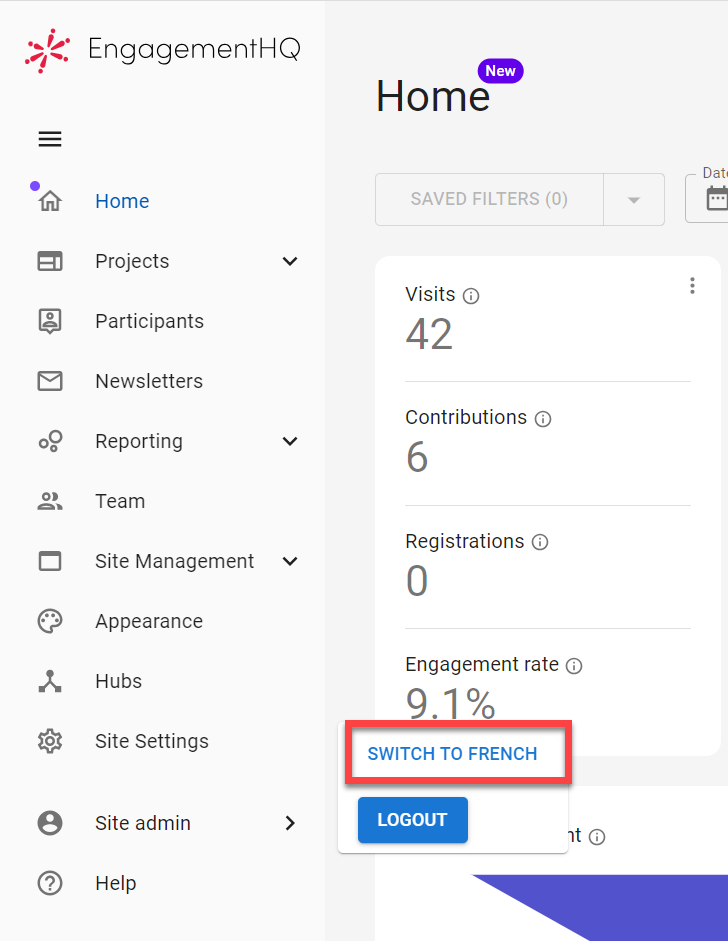
Task: Click the Logout button
Action: [x=412, y=820]
